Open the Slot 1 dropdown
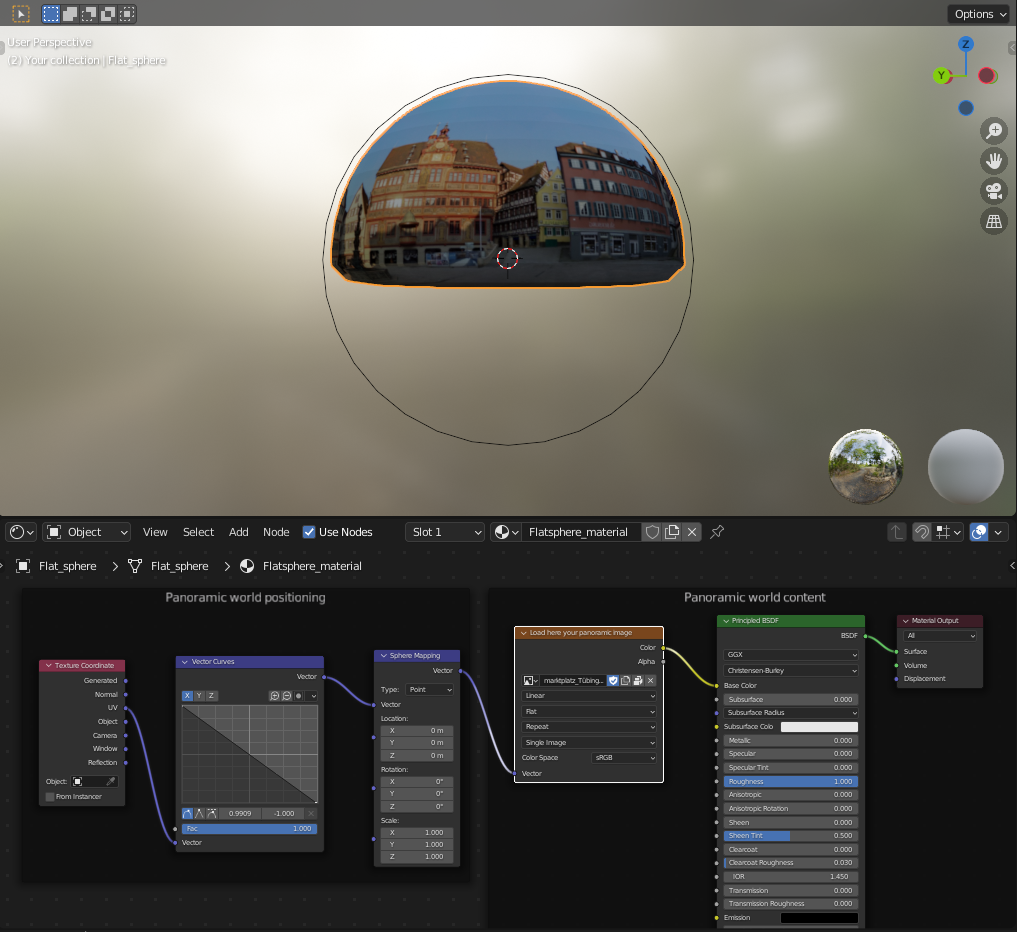This screenshot has width=1017, height=932. click(x=445, y=532)
